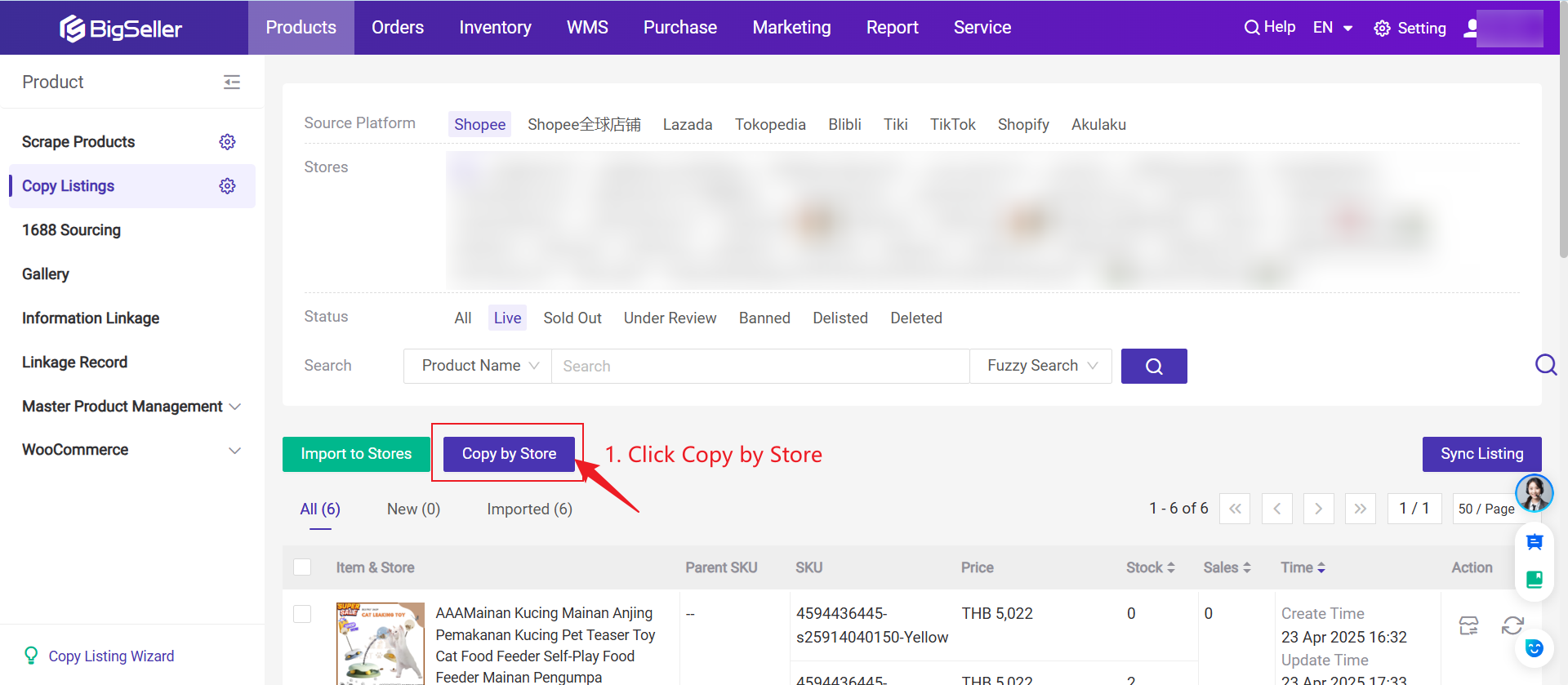Select the All (6) tab
Viewport: 1568px width, 685px height.
tap(320, 509)
